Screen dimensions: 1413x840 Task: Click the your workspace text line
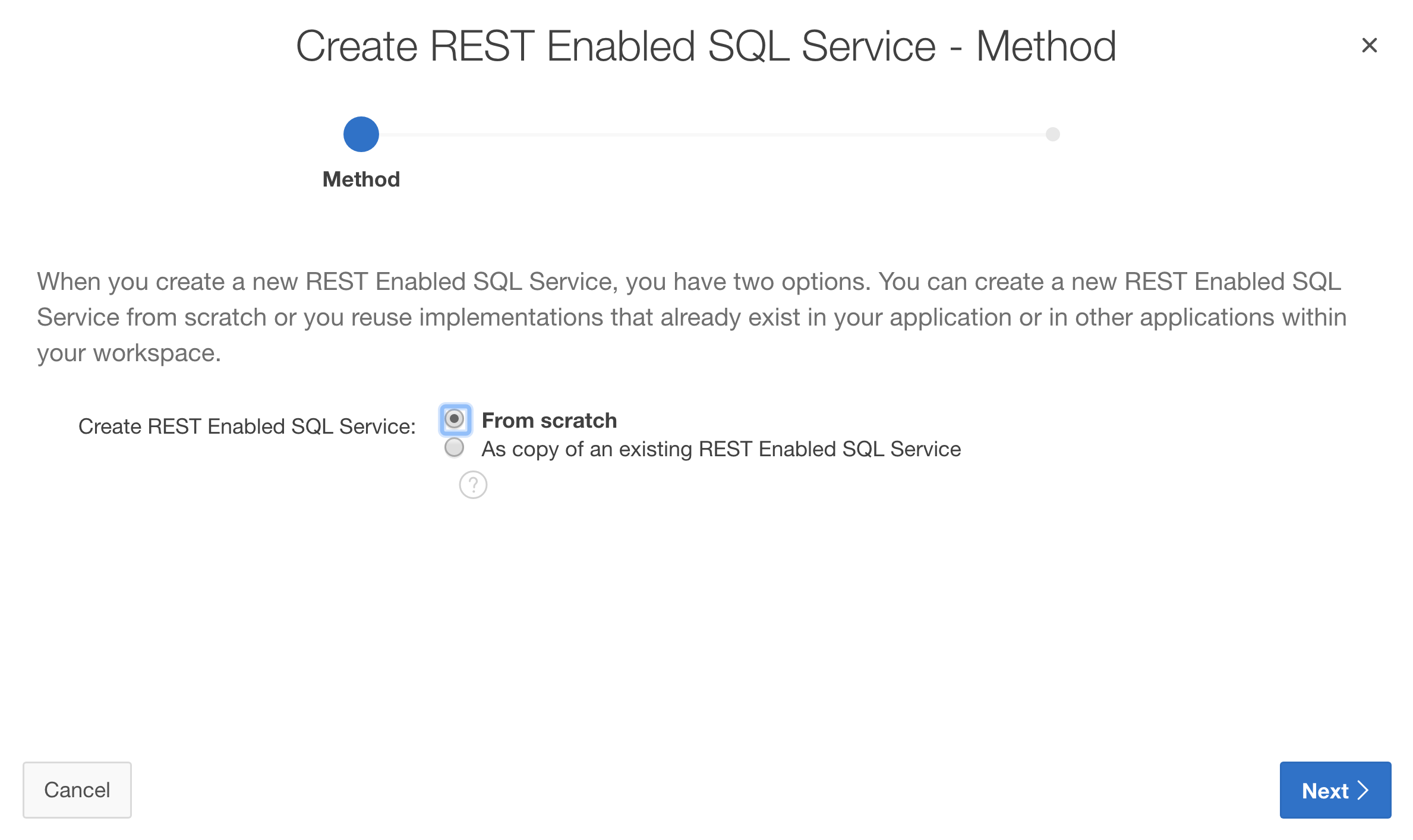(129, 353)
